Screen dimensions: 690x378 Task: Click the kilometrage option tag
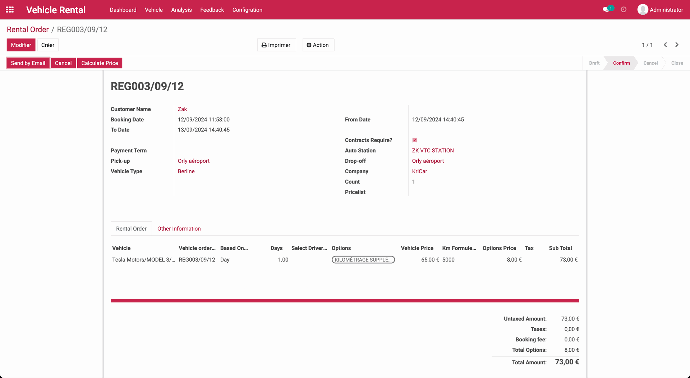pos(363,260)
